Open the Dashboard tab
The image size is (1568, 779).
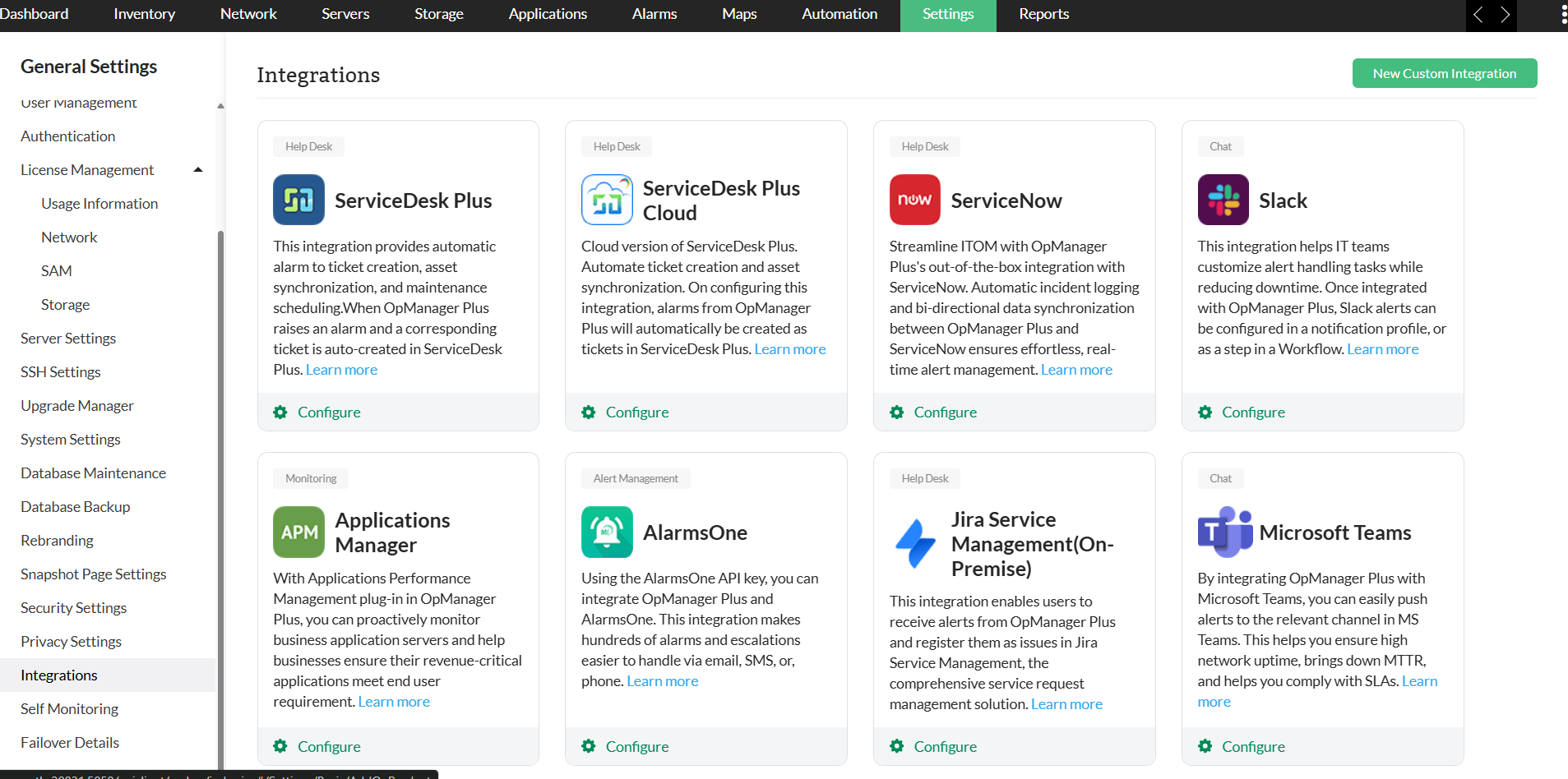[34, 14]
